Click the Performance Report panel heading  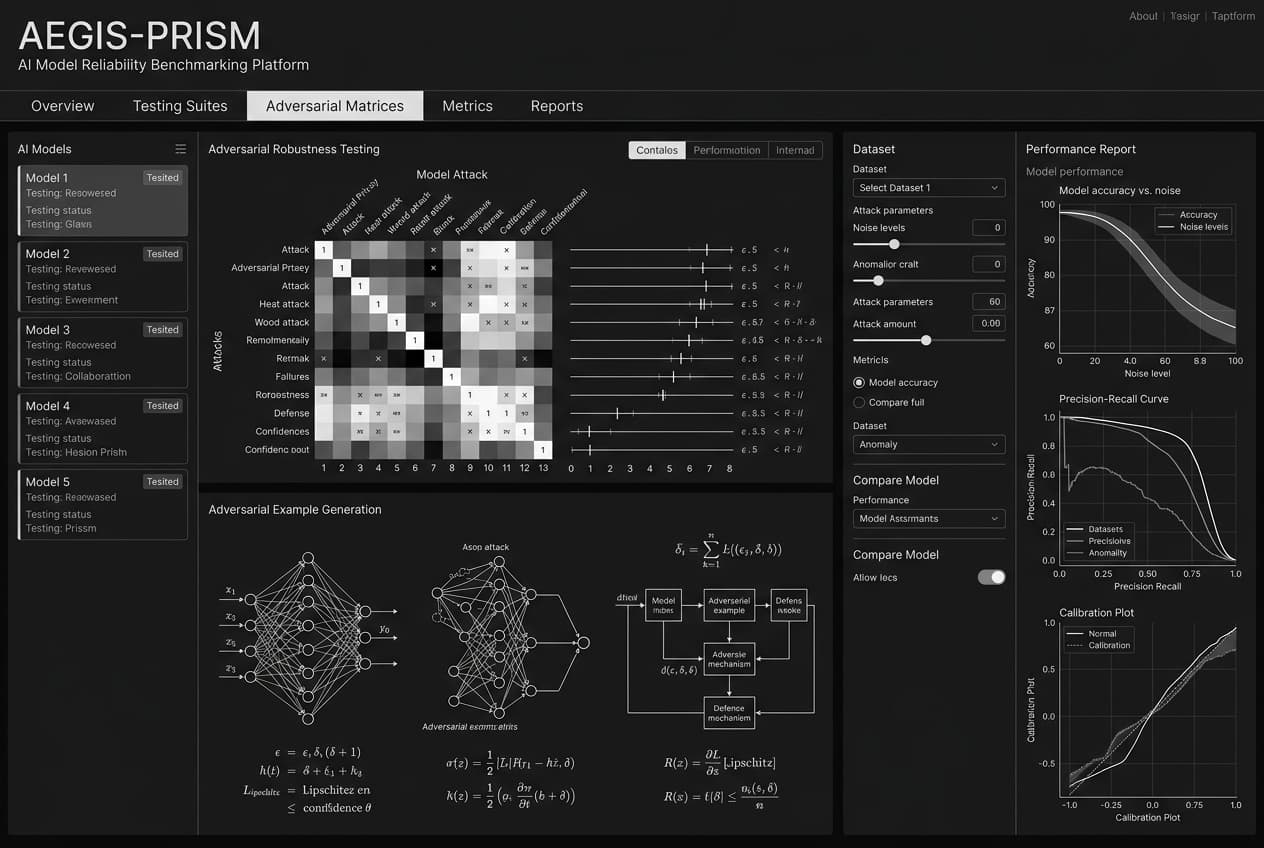pyautogui.click(x=1081, y=149)
